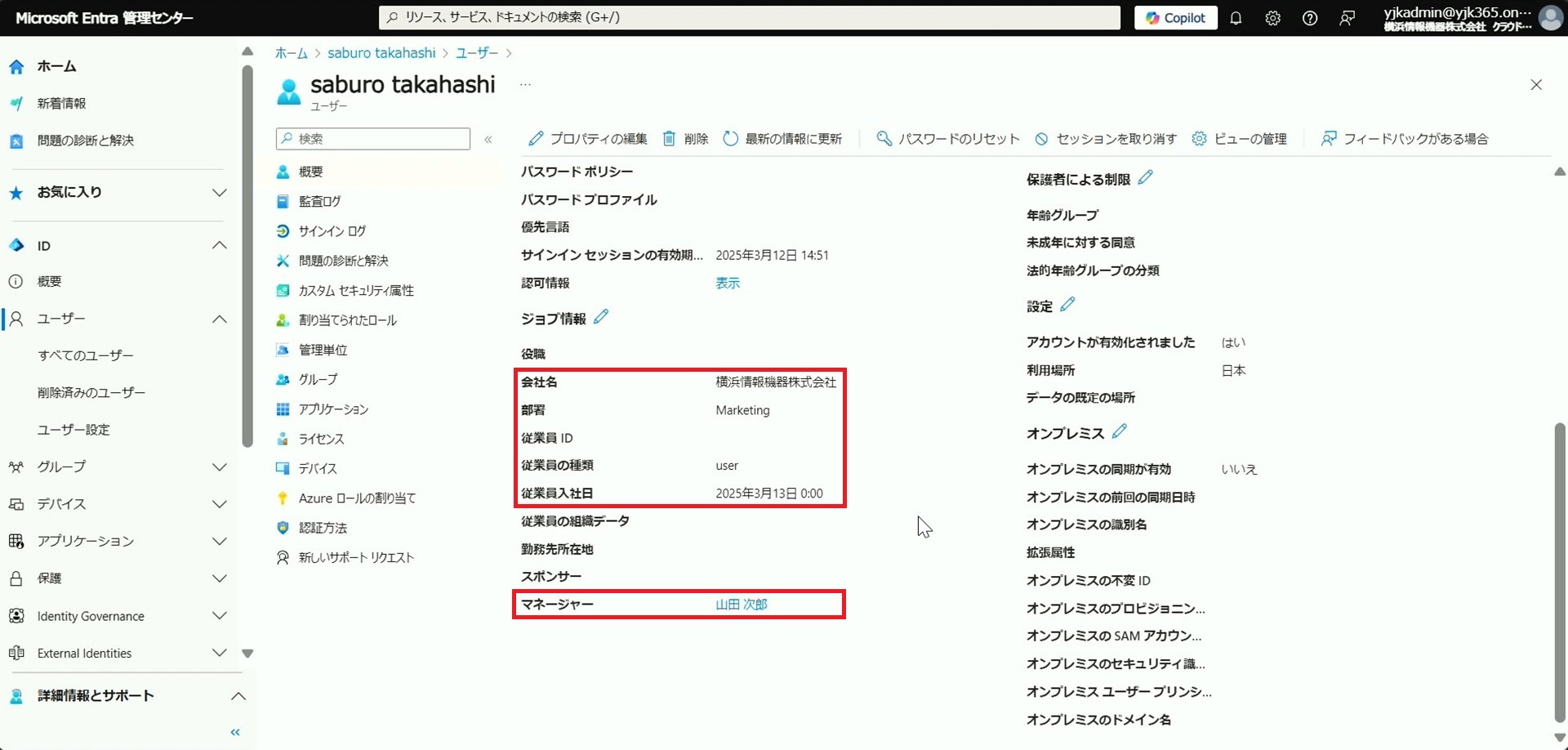Expand the お気に入り favorites section
Image resolution: width=1568 pixels, height=750 pixels.
(219, 193)
